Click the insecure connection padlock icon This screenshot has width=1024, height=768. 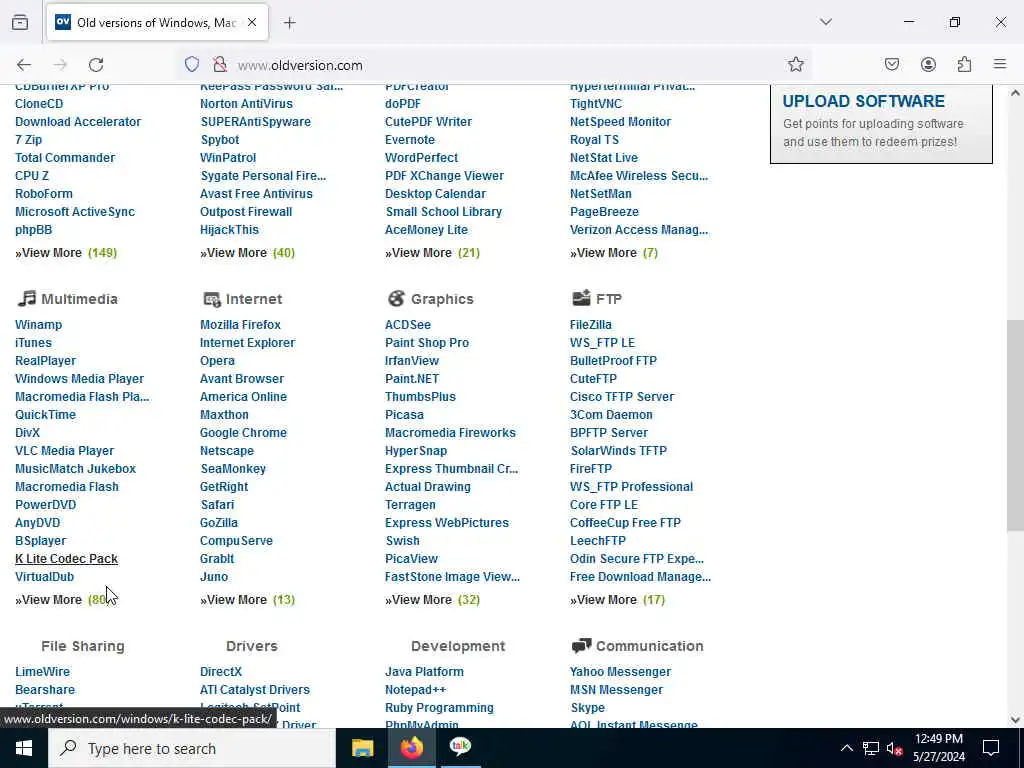coord(220,64)
